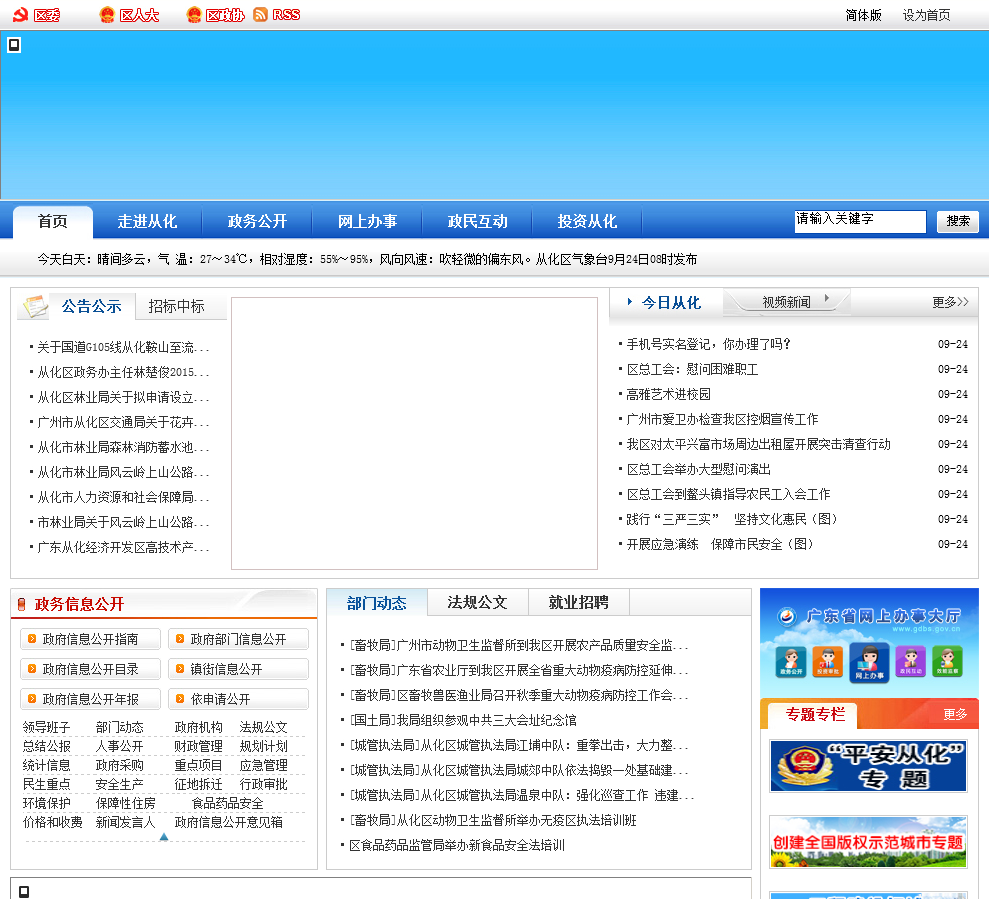Click the blue arrow icon before 今日从化

point(629,302)
